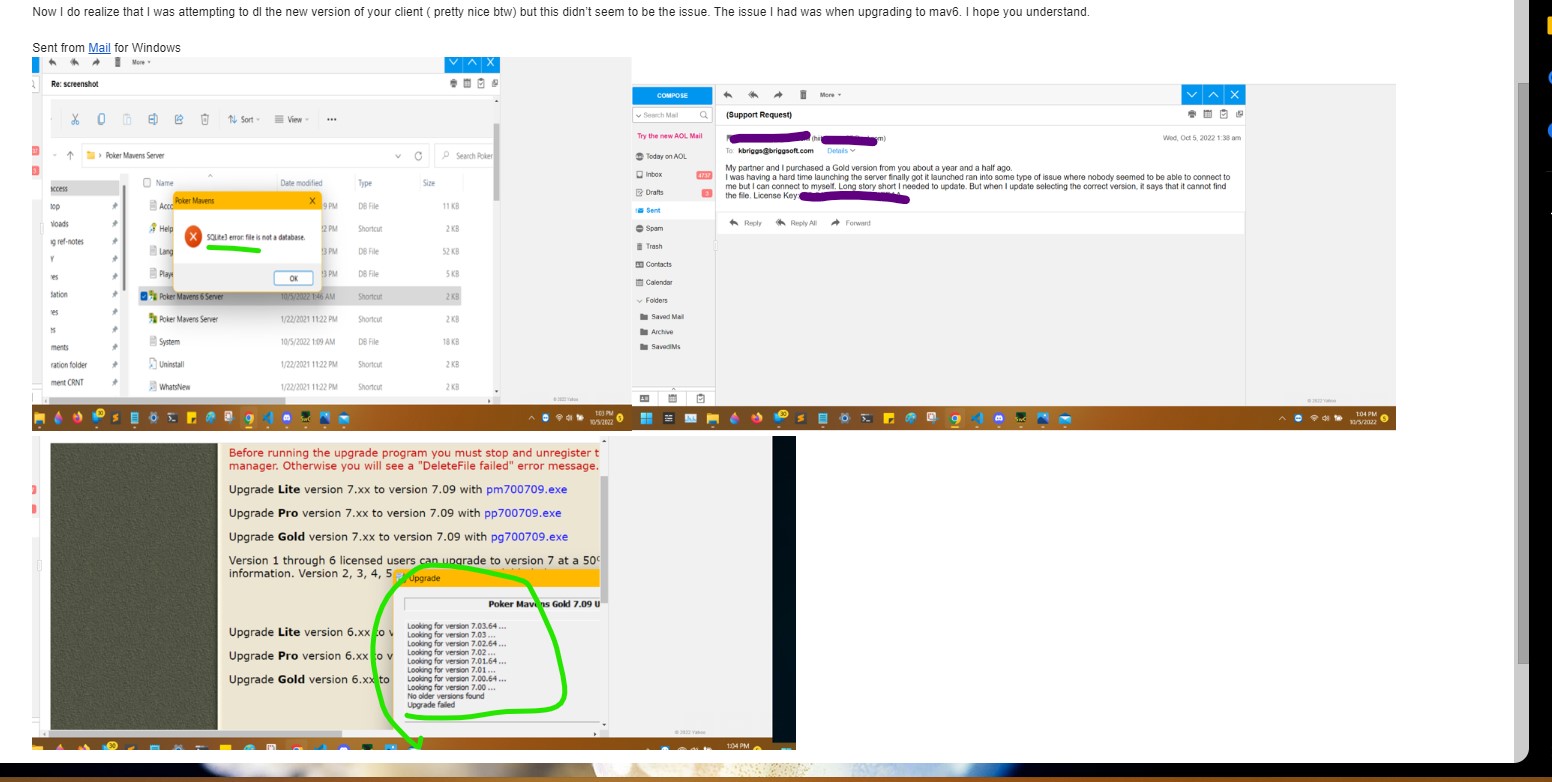Download the pp700709.exe Pro upgrade link
This screenshot has width=1552, height=782.
(525, 513)
